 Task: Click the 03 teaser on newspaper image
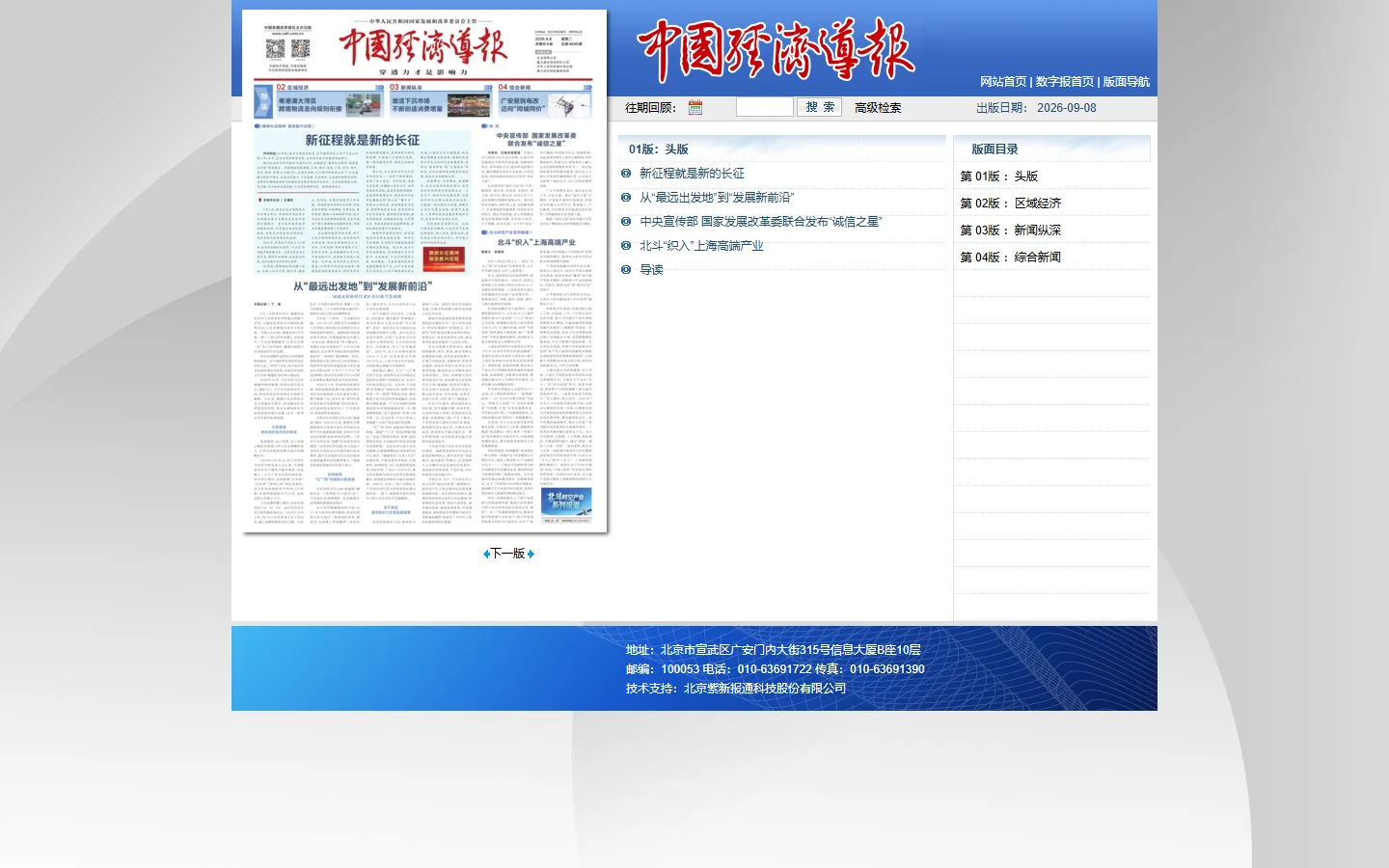[x=439, y=101]
